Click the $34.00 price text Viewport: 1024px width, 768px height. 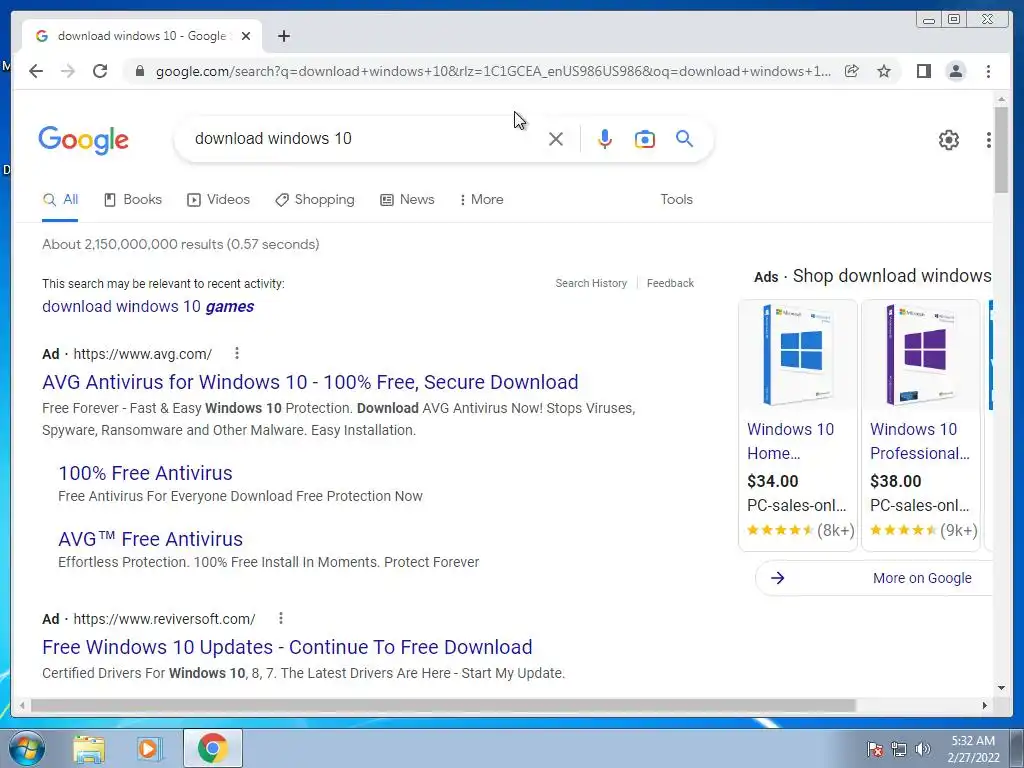point(773,481)
